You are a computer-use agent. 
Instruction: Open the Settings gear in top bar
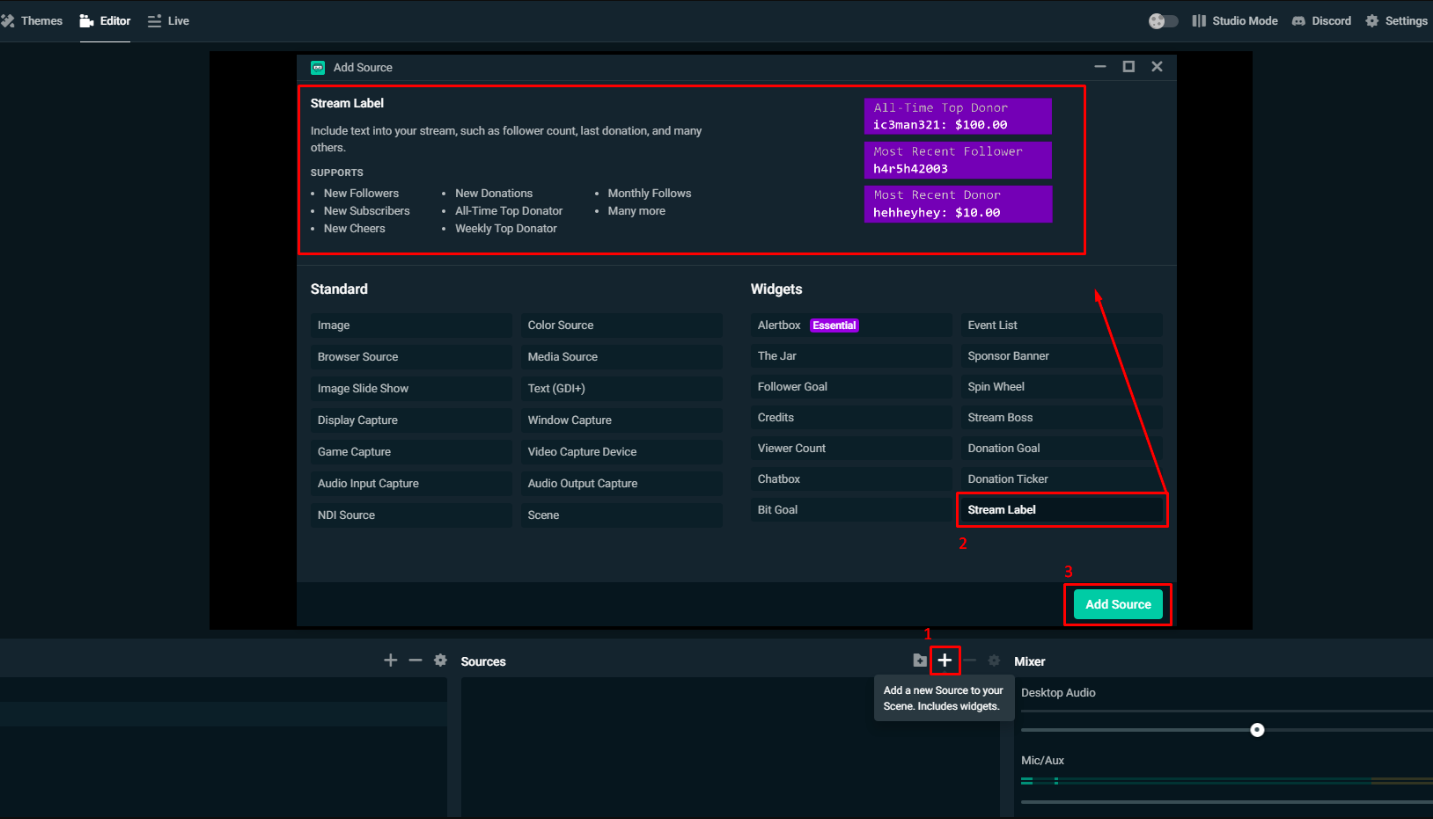1396,21
